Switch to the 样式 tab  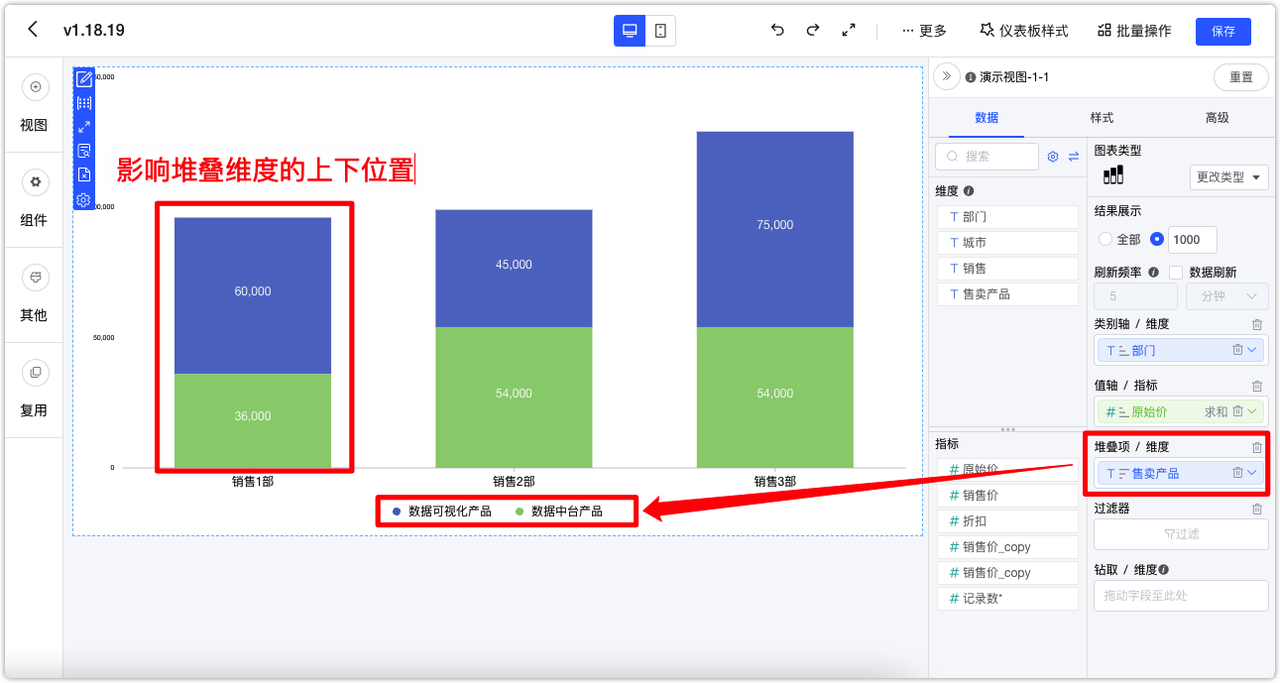click(x=1101, y=117)
